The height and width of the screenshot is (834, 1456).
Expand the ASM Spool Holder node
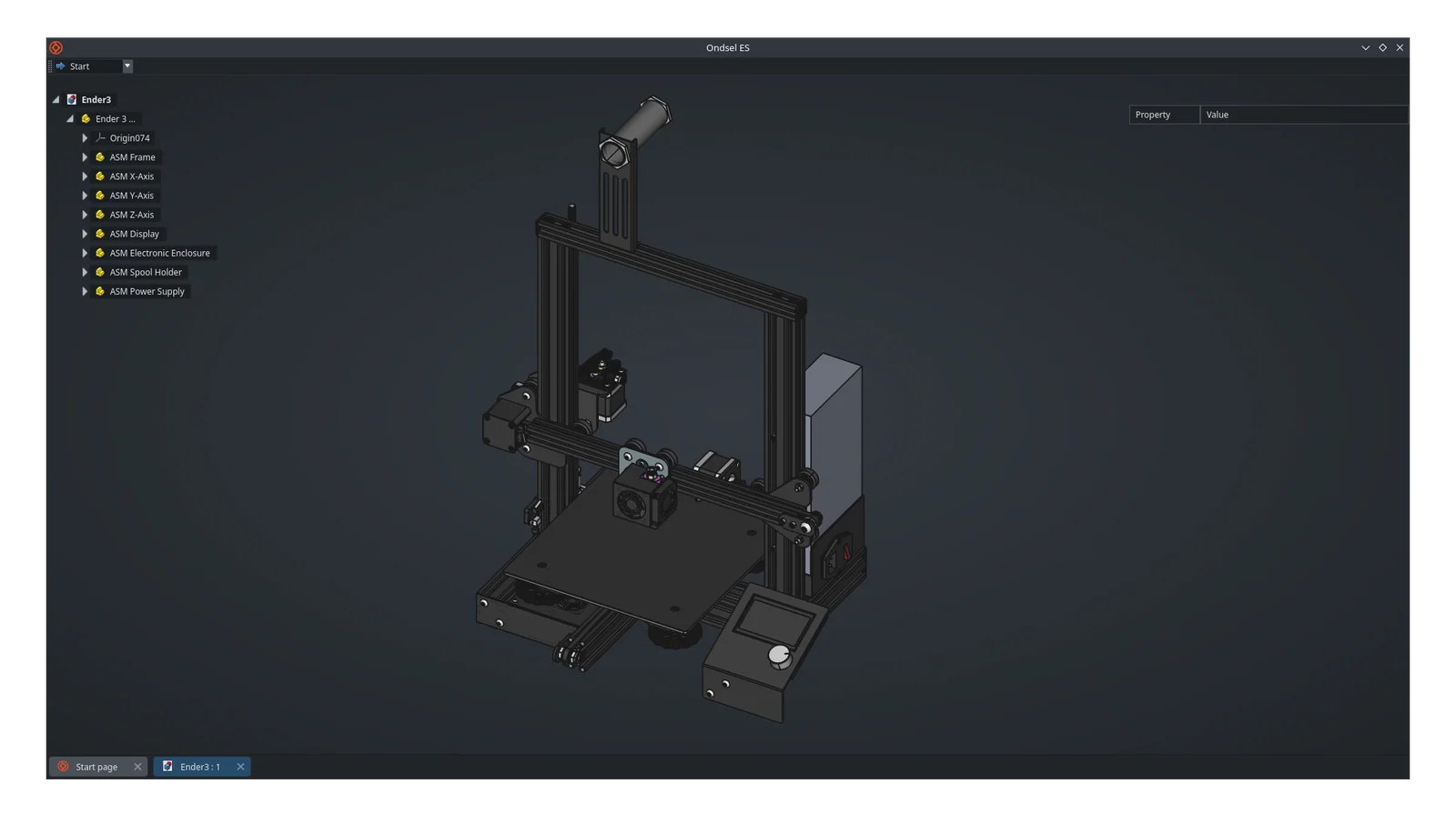pos(85,272)
